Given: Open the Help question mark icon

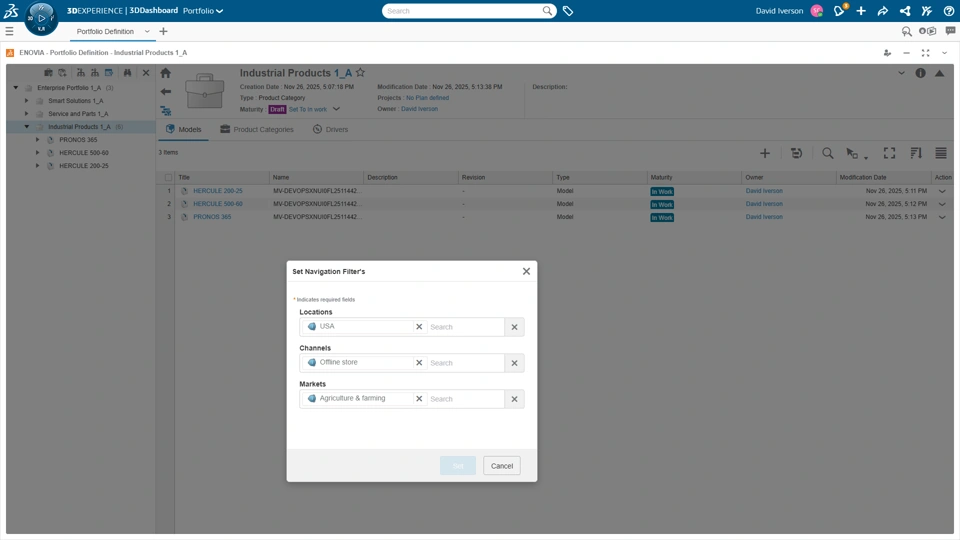Looking at the screenshot, I should coord(948,11).
